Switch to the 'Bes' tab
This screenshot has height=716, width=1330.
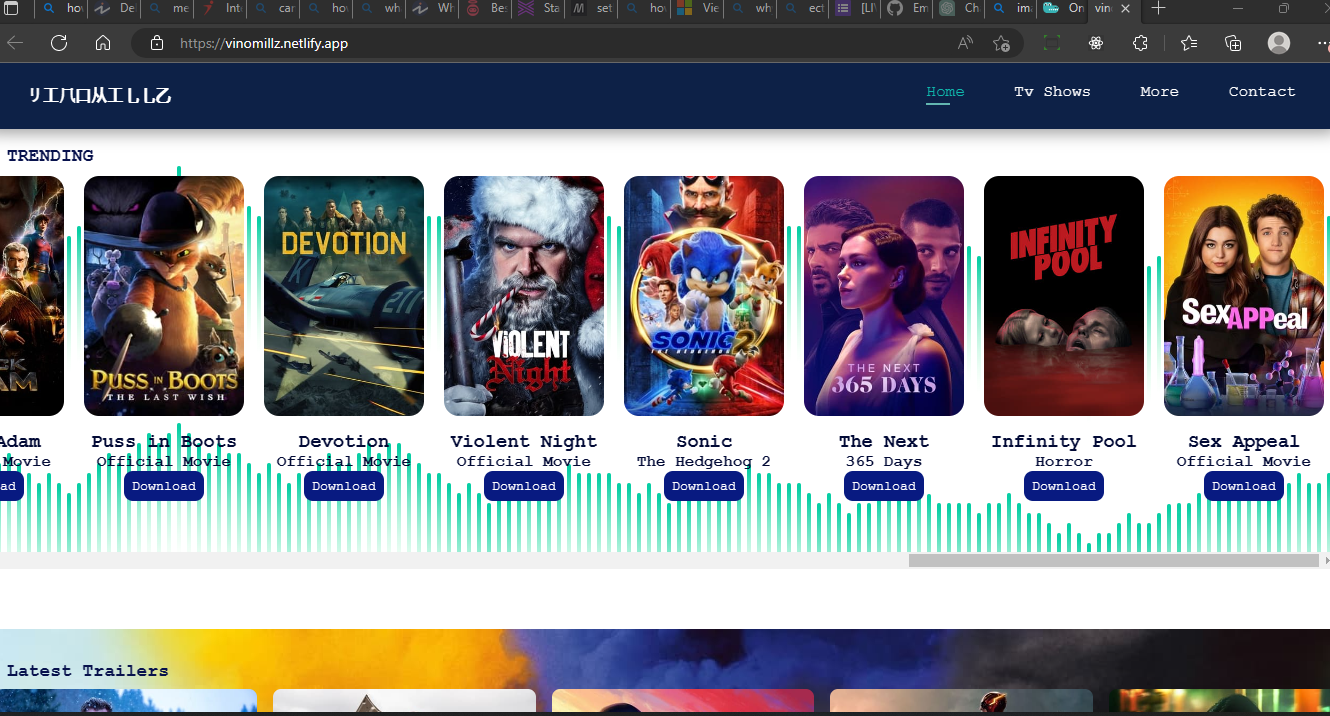(x=487, y=8)
